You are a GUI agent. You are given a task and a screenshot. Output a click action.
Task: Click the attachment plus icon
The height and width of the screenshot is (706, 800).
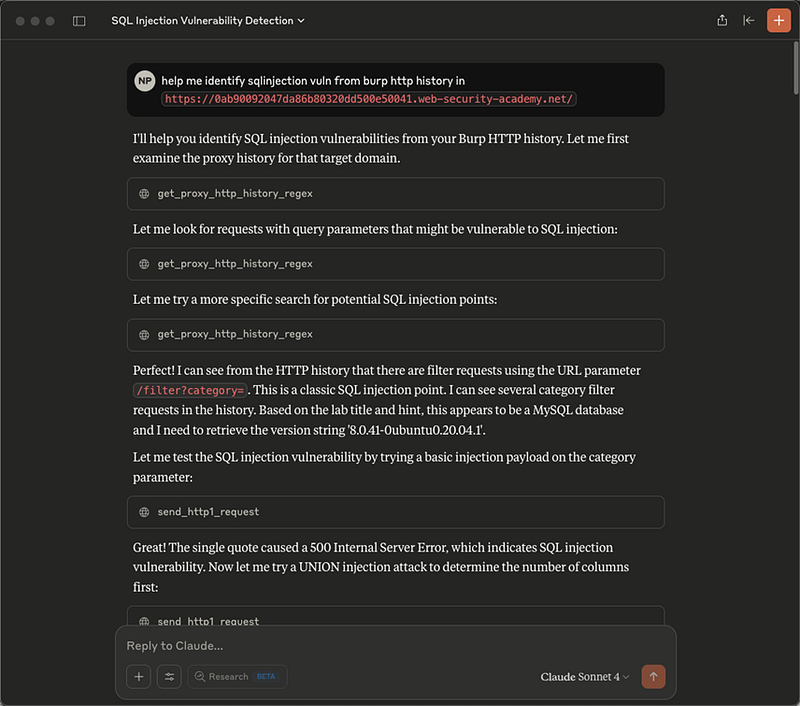(x=139, y=676)
